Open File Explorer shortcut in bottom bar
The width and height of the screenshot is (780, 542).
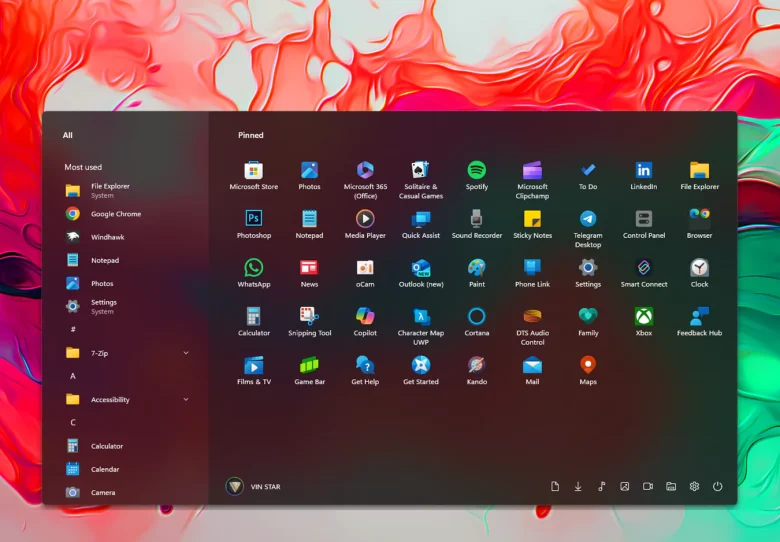671,486
